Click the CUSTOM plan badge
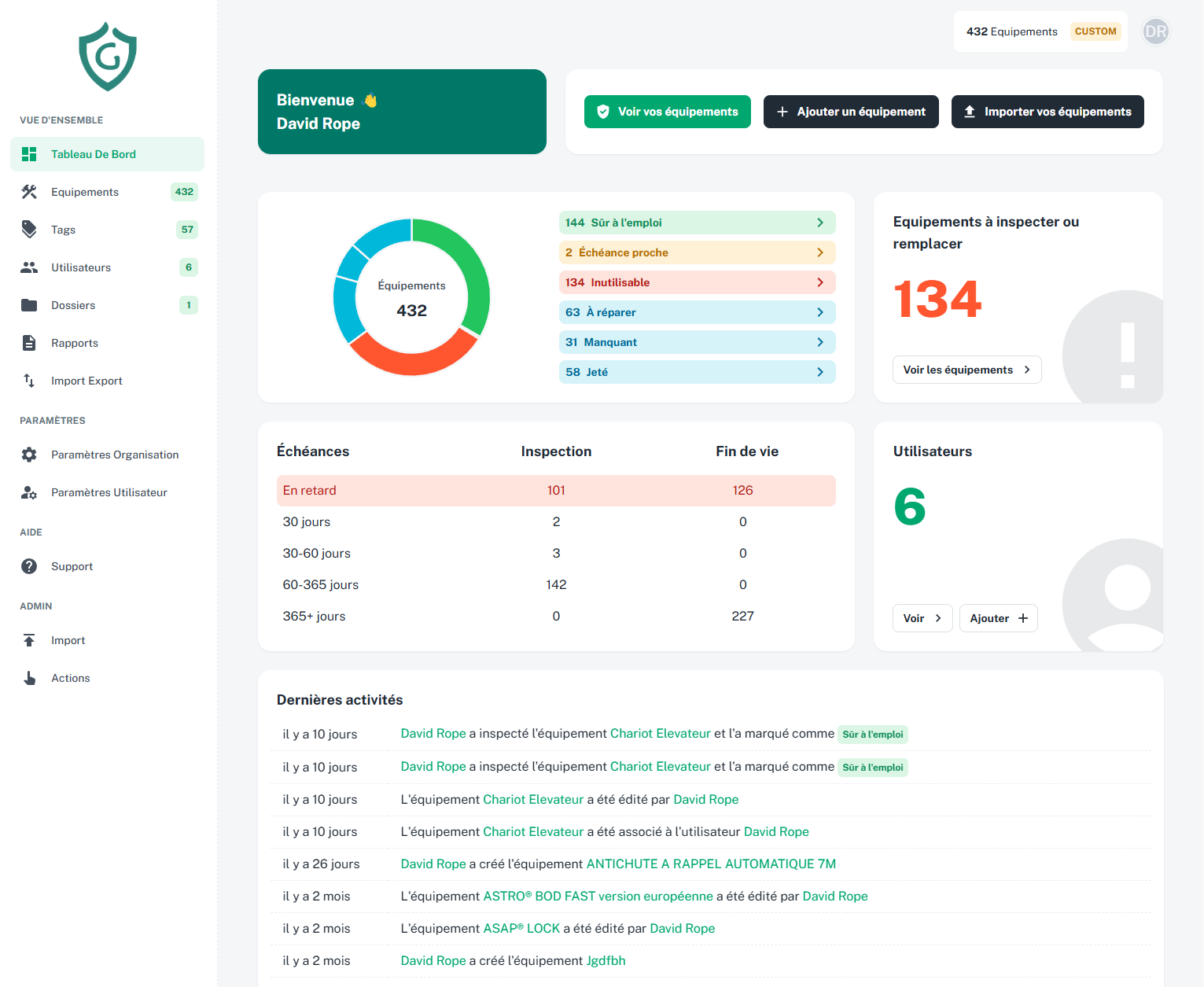The width and height of the screenshot is (1204, 987). [1095, 31]
